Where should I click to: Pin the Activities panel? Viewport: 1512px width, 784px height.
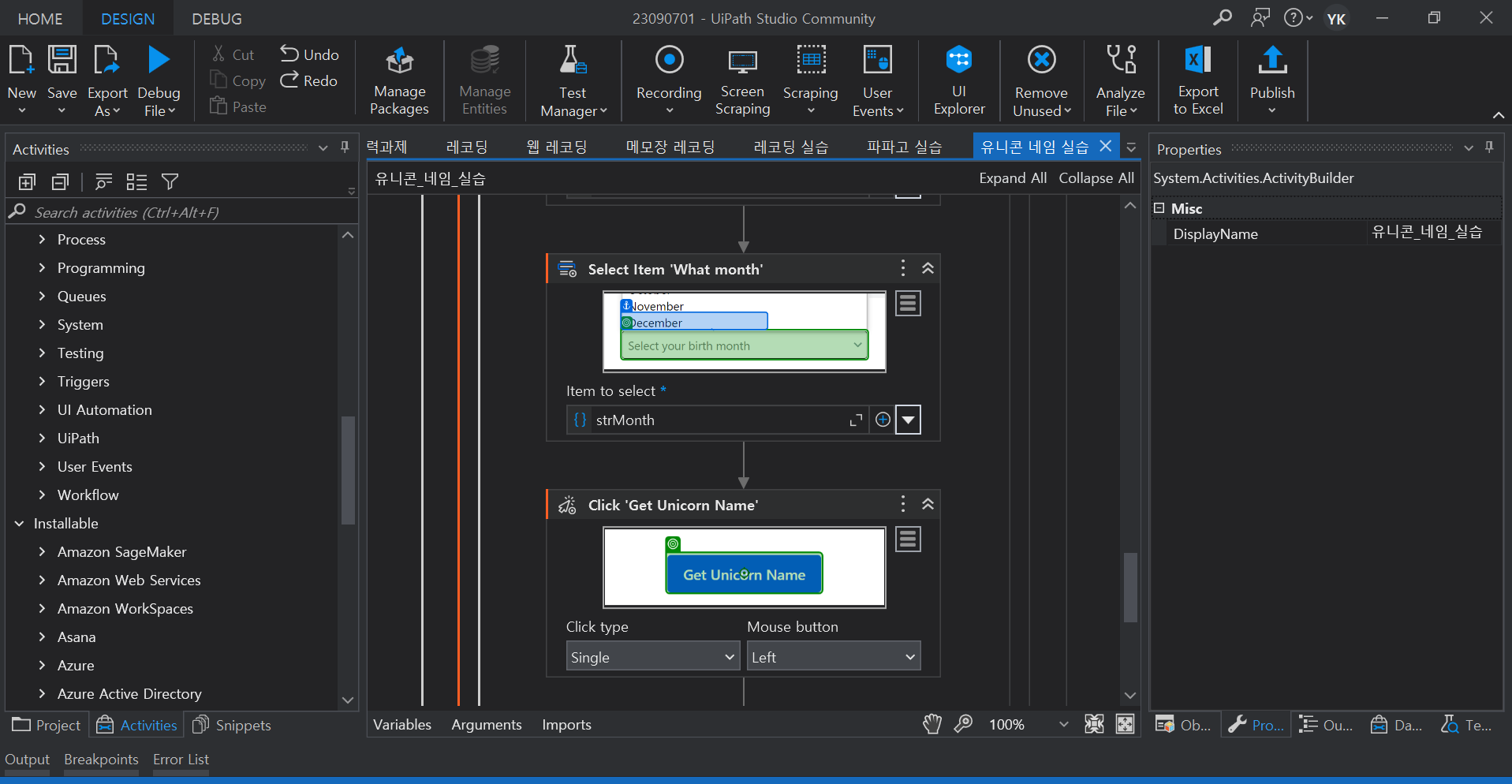coord(345,147)
